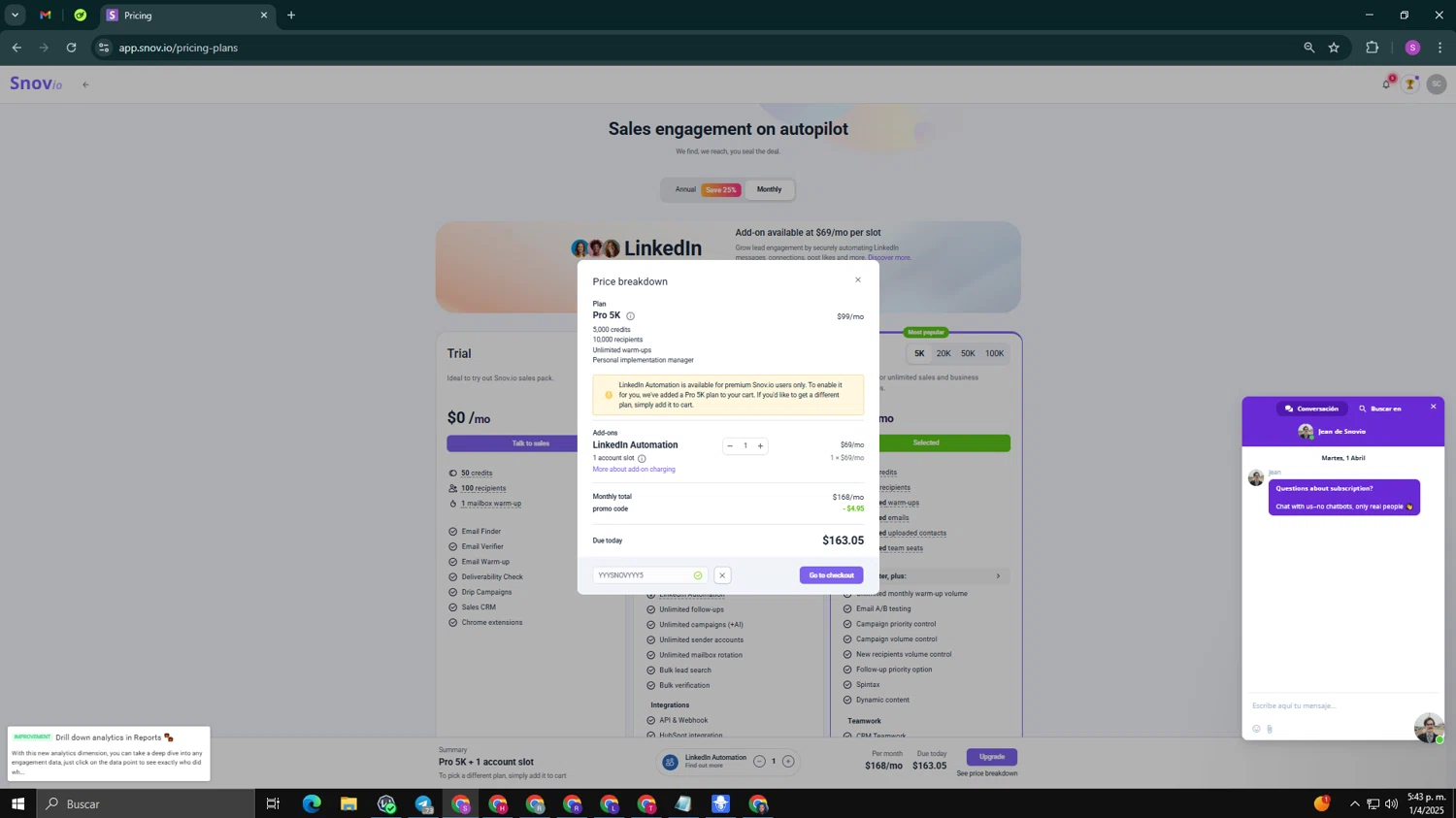The height and width of the screenshot is (818, 1456).
Task: Click the Snov.io logo
Action: [x=36, y=84]
